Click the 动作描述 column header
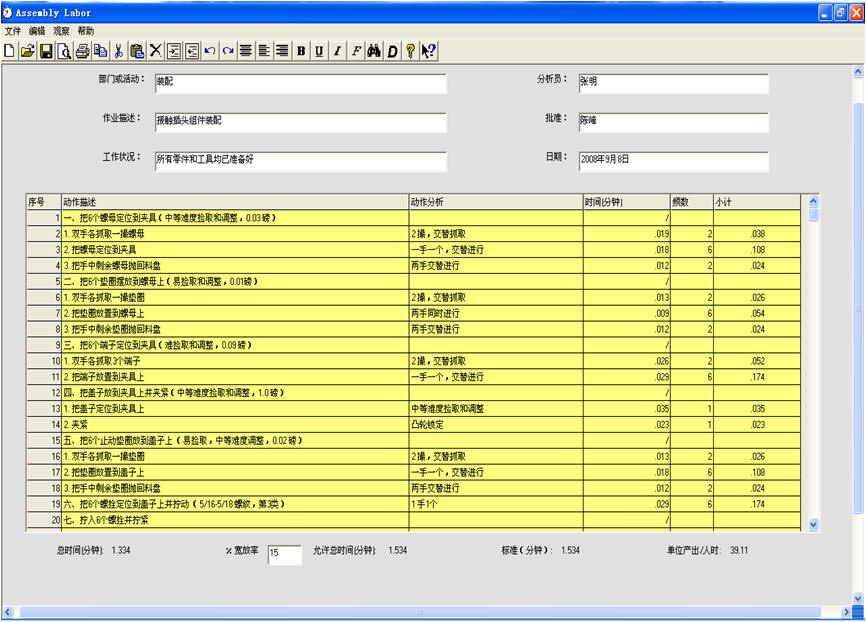 234,201
